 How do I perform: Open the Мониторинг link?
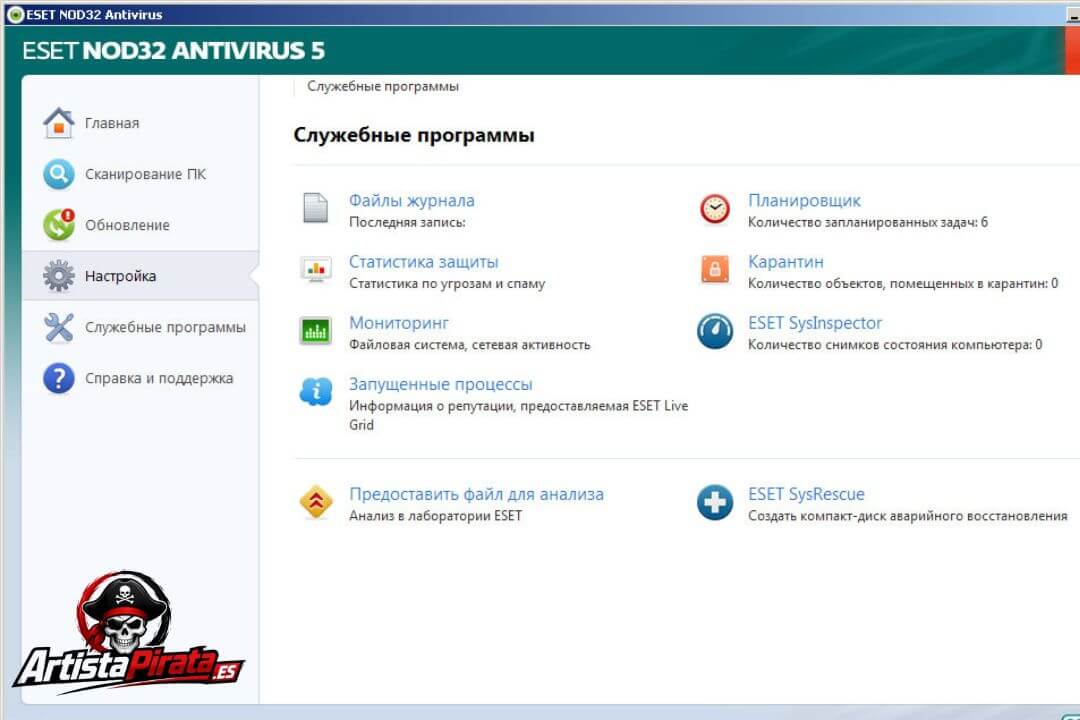click(x=399, y=323)
